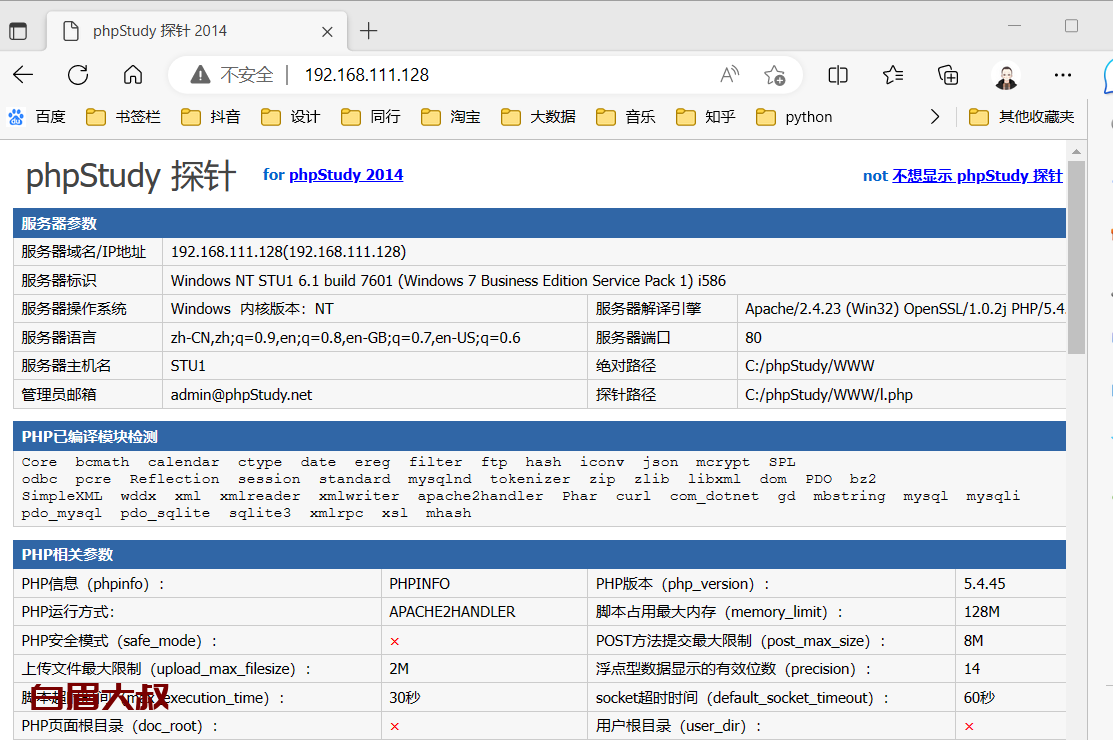The width and height of the screenshot is (1113, 740).
Task: Open the 书签栏 bookmark folder
Action: point(124,117)
